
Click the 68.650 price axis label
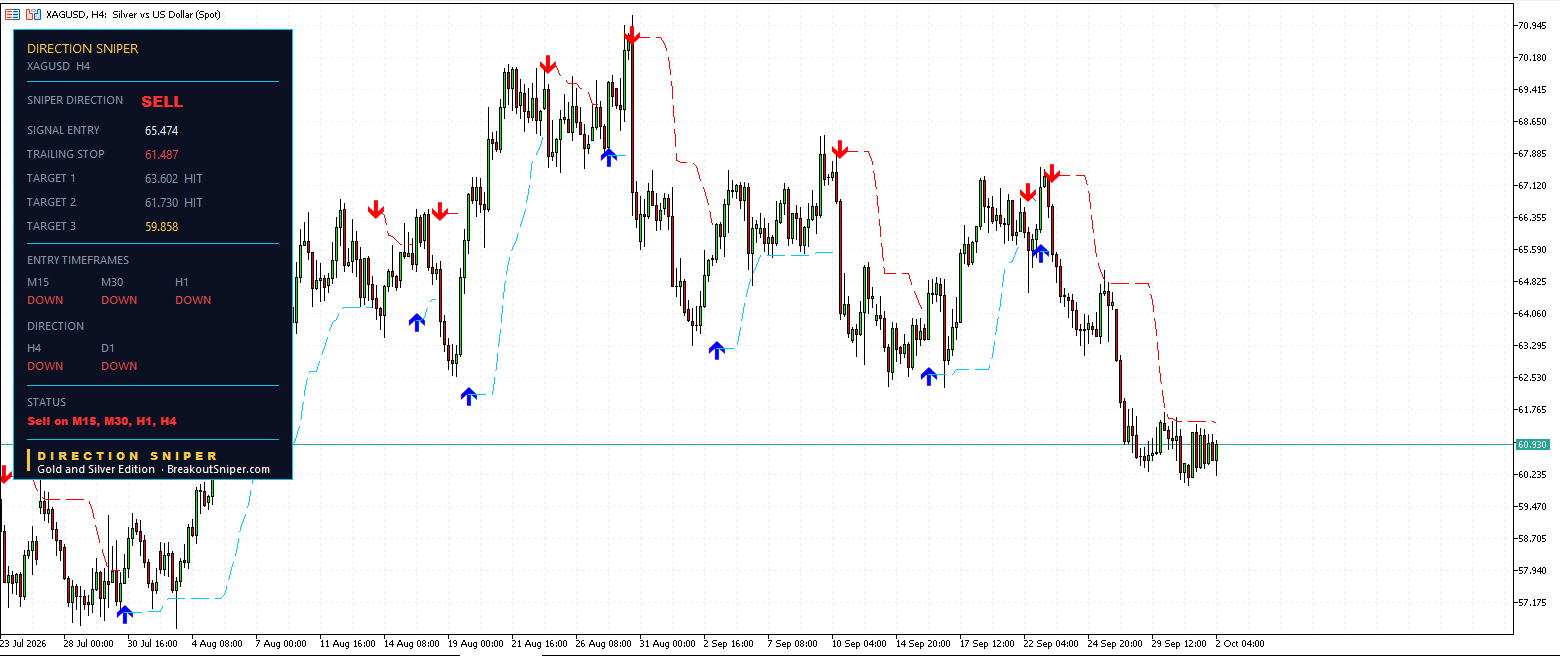[x=1533, y=121]
